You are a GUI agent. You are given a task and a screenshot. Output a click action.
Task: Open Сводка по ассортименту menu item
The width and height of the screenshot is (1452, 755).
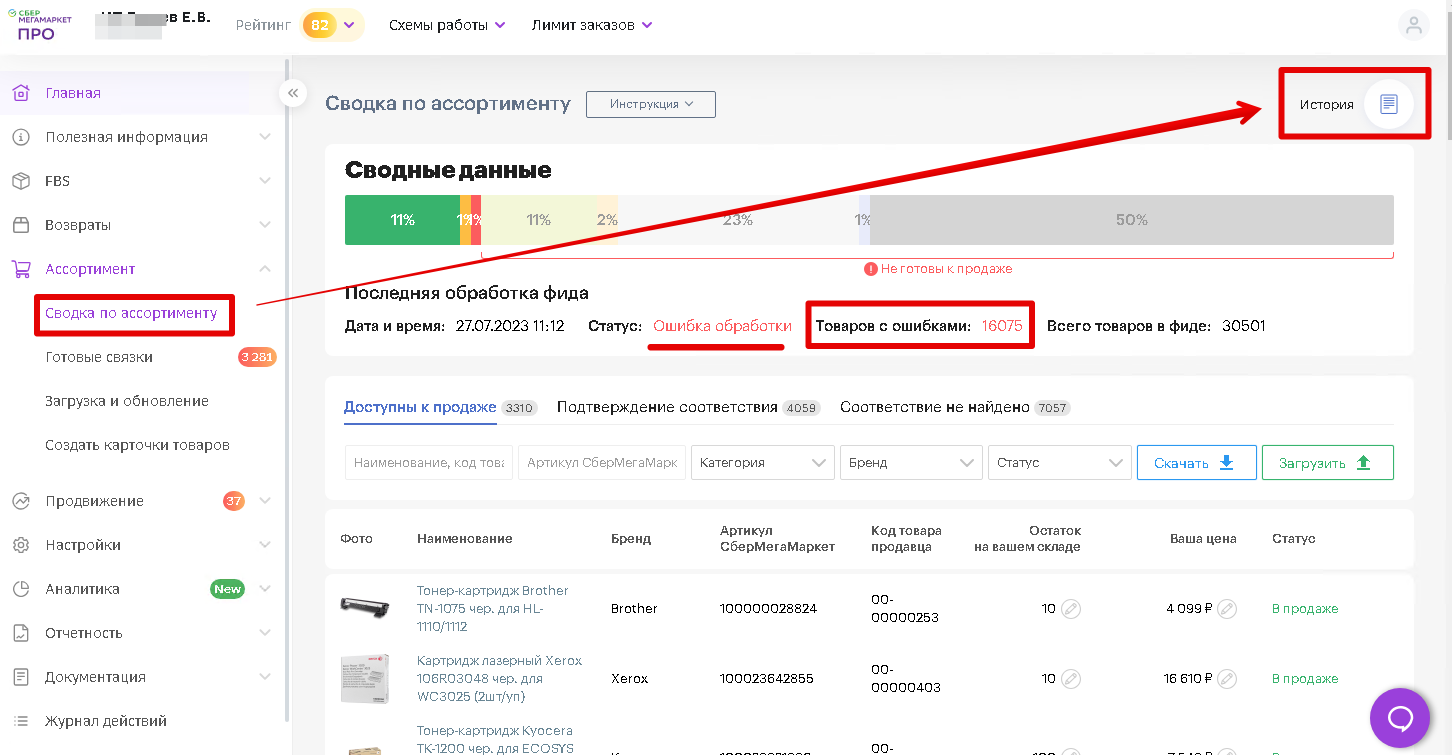[x=131, y=313]
